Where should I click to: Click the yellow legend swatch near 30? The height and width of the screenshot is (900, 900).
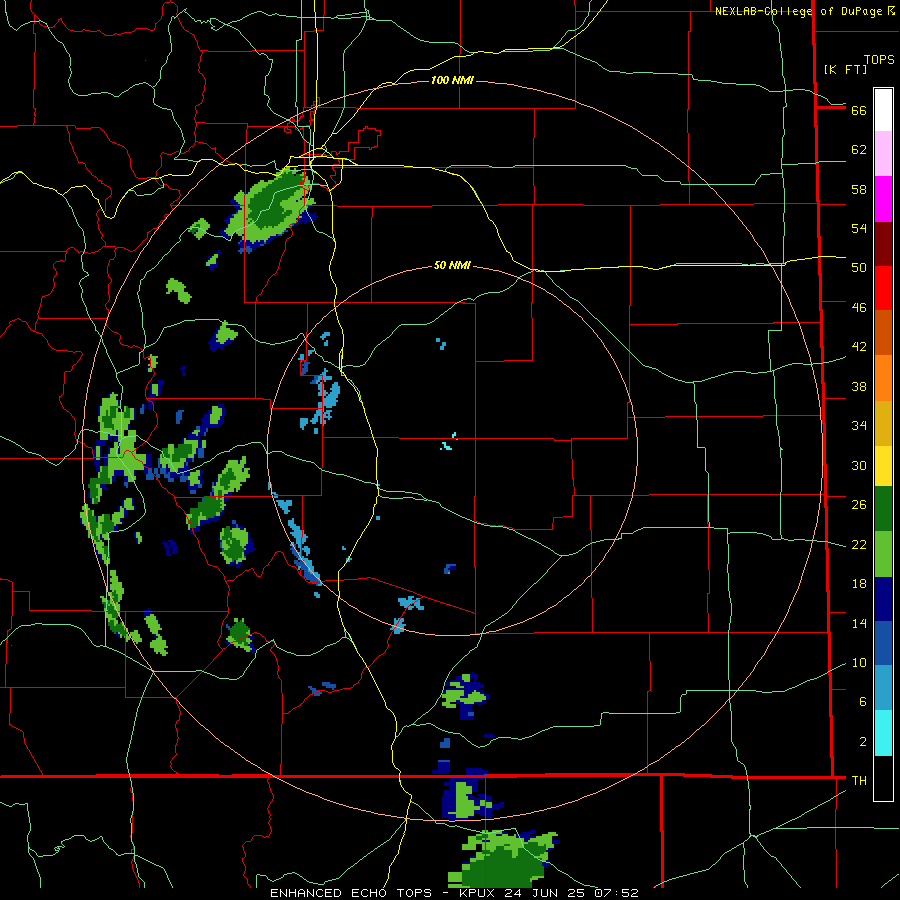click(x=883, y=466)
